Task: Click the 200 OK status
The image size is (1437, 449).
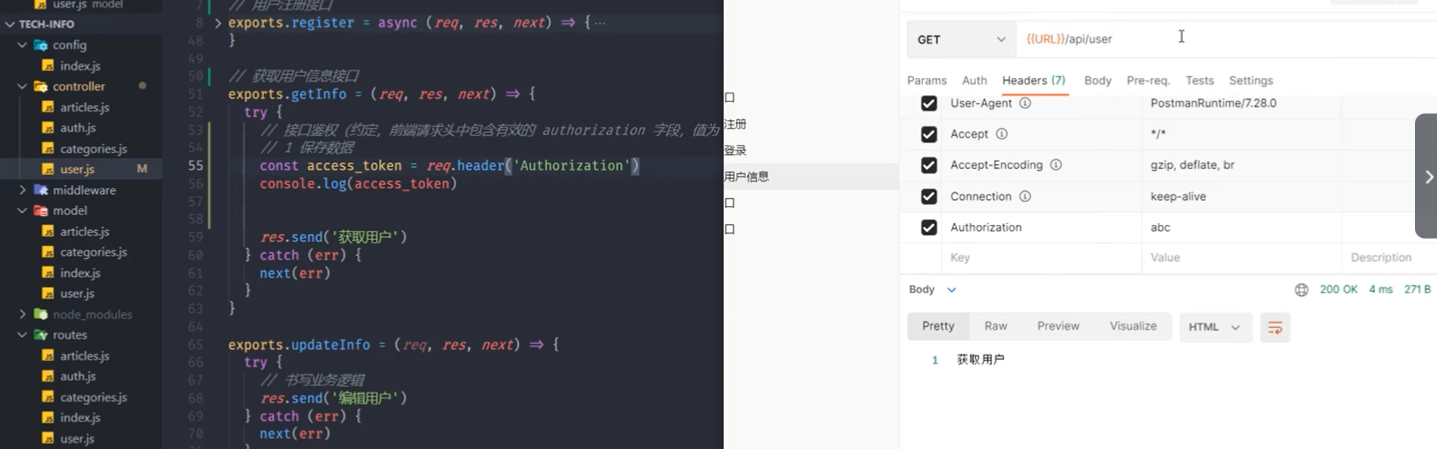Action: click(x=1337, y=290)
